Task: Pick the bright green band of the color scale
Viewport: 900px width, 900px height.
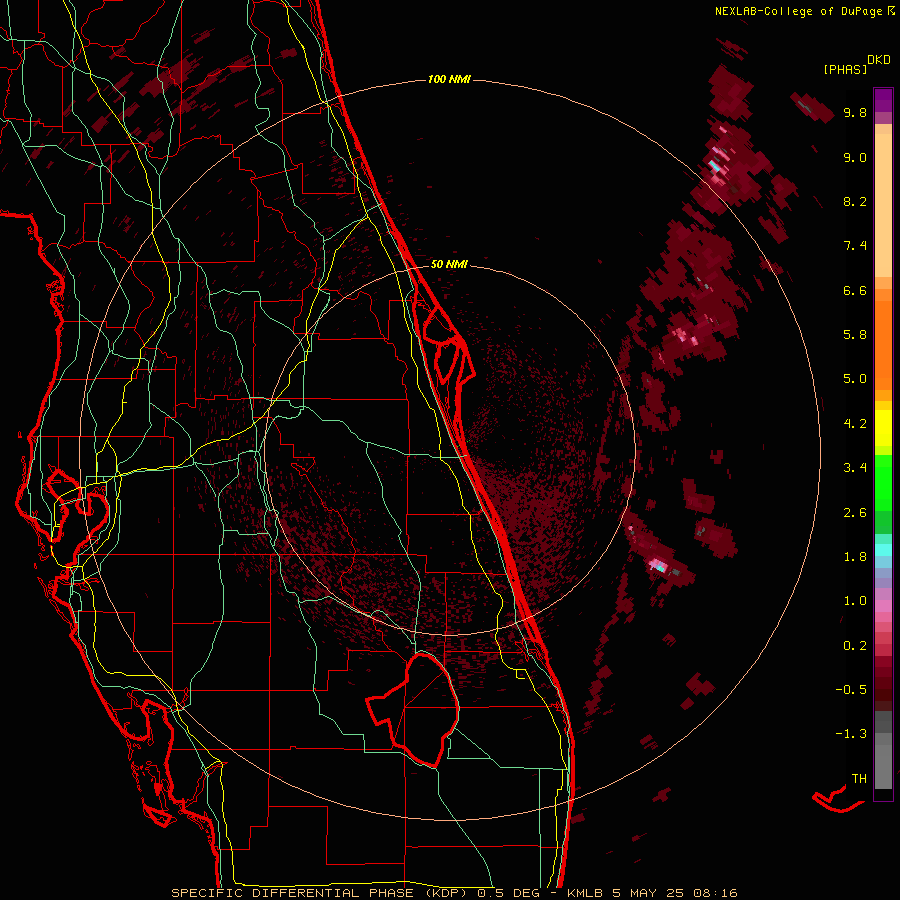Action: [x=883, y=482]
